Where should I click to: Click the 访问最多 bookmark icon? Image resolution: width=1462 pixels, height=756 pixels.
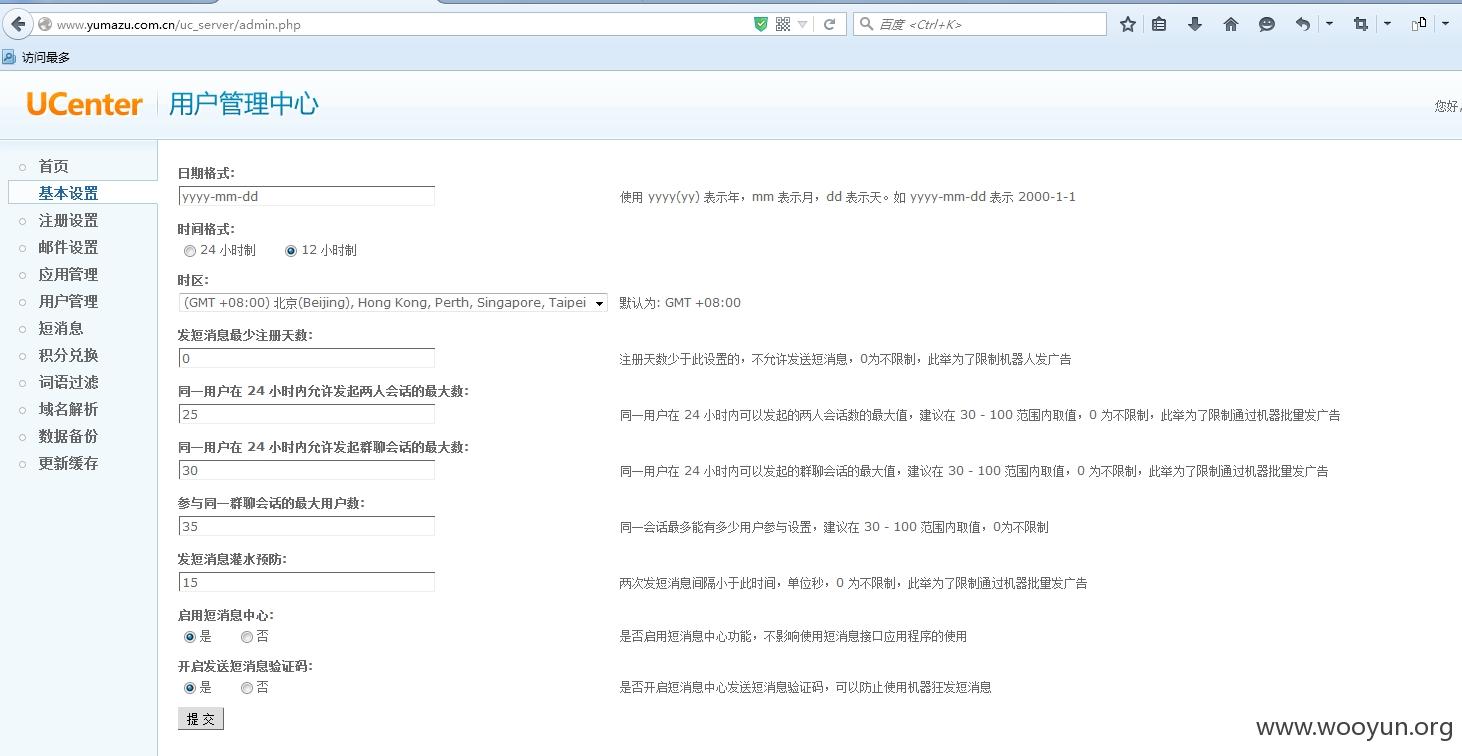click(x=9, y=57)
